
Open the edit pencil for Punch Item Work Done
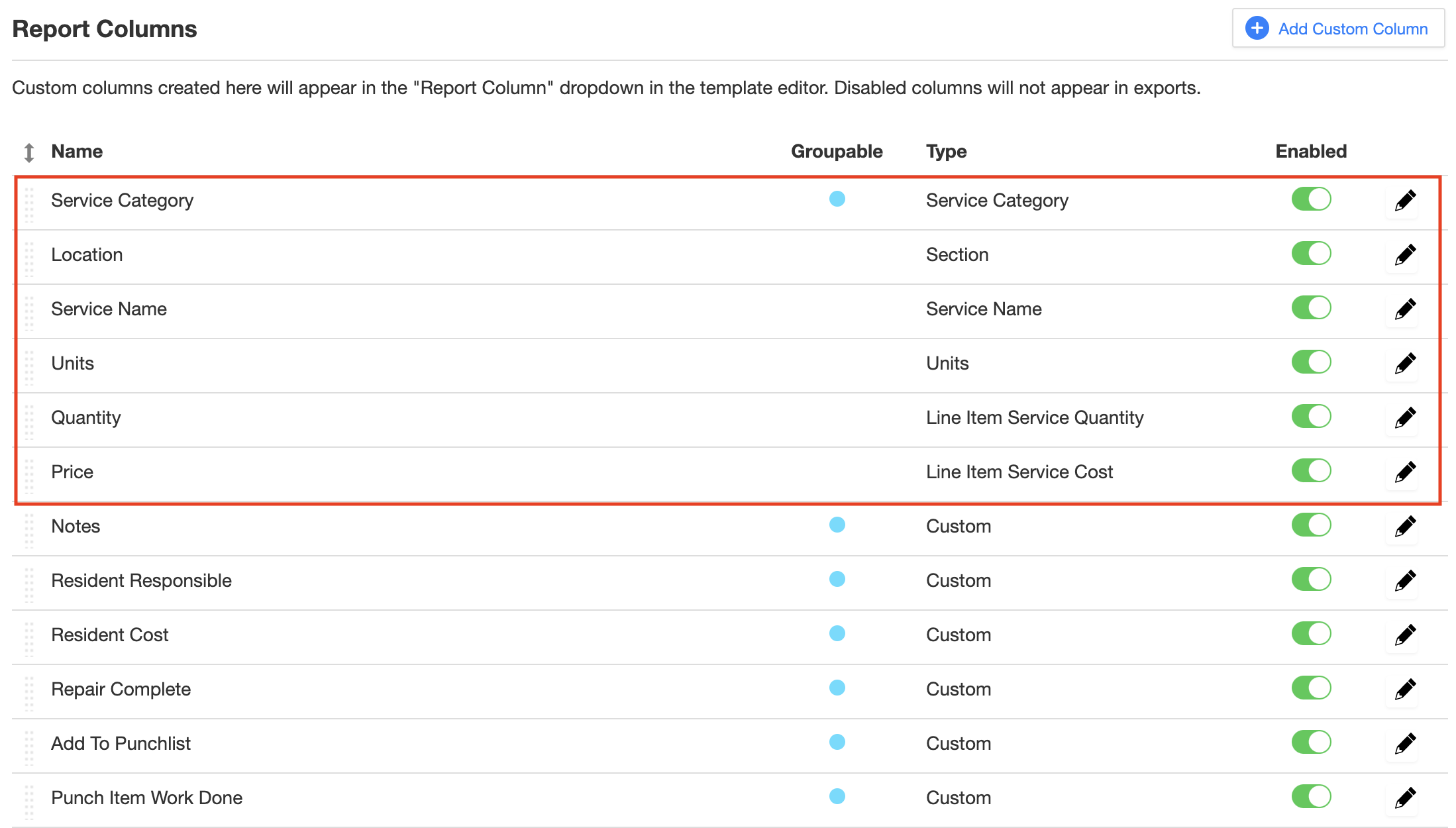point(1404,798)
